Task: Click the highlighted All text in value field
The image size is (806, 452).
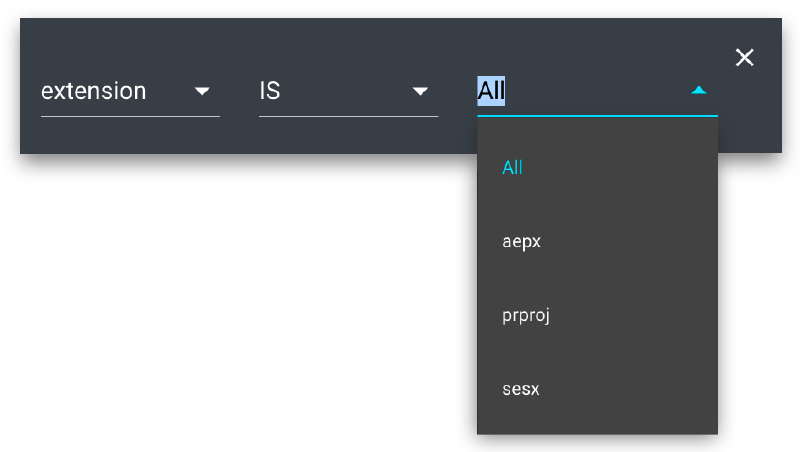Action: (x=491, y=91)
